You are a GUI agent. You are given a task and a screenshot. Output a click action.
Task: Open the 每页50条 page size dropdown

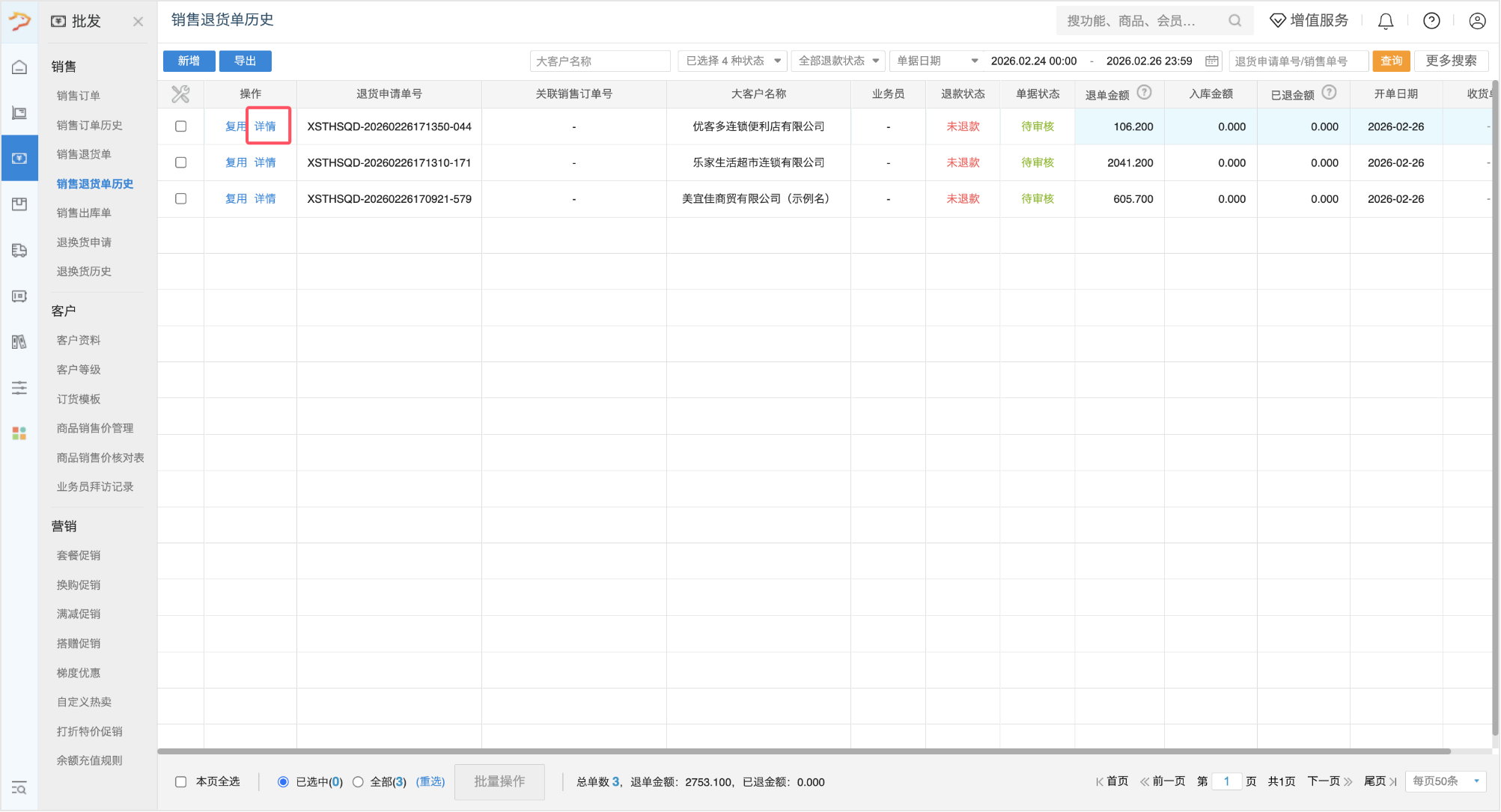[x=1445, y=781]
